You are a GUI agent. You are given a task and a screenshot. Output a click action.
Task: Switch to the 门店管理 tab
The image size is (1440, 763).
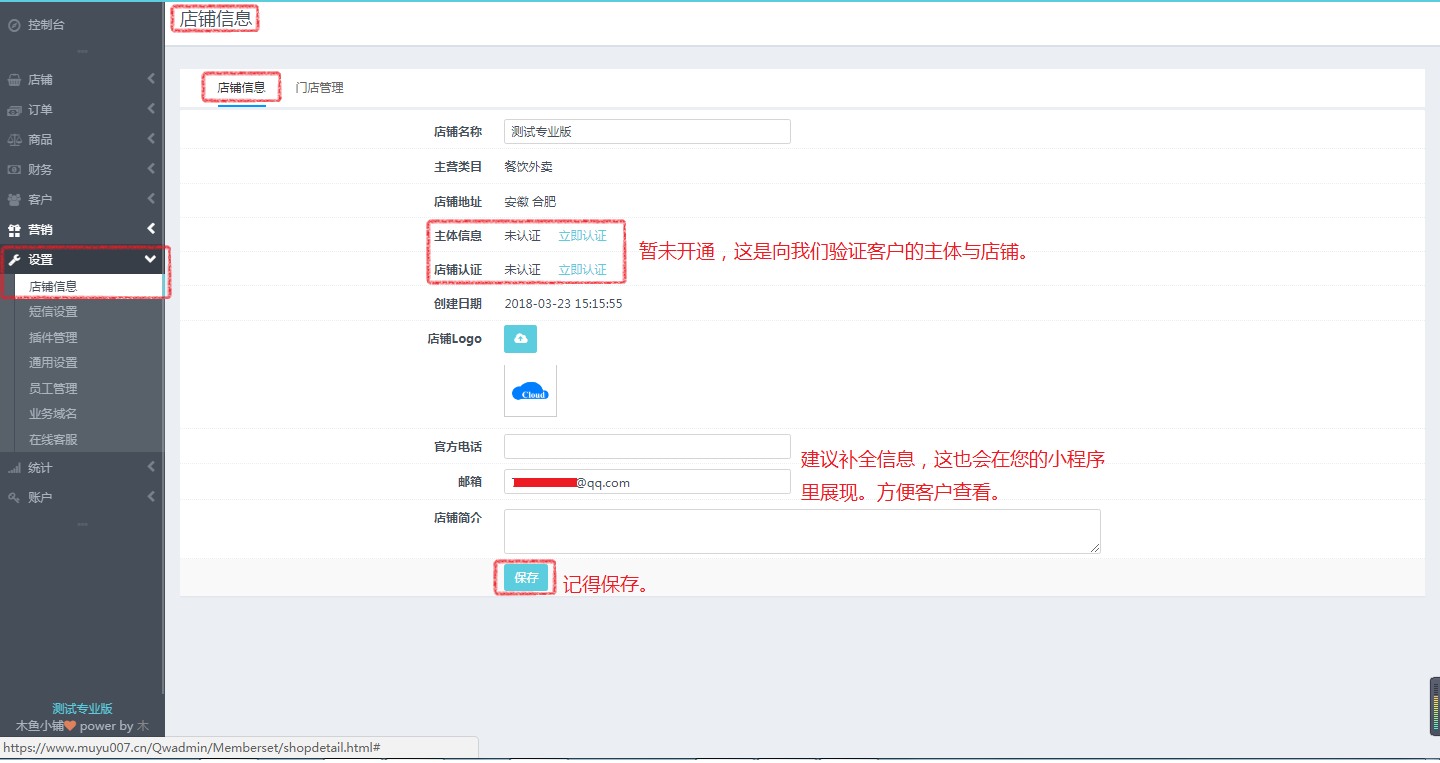tap(319, 88)
